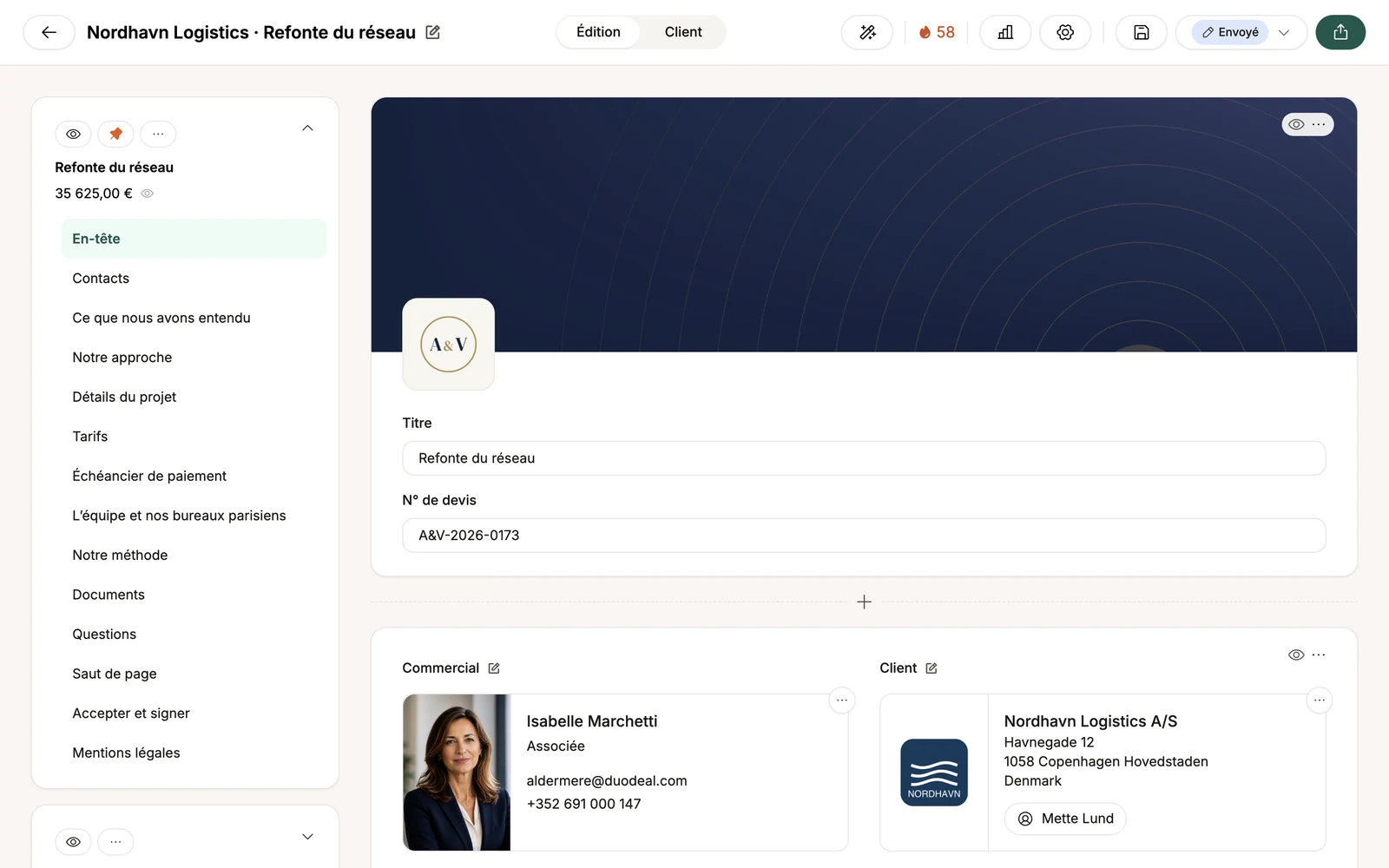
Task: Go to Tarifs section
Action: (194, 437)
